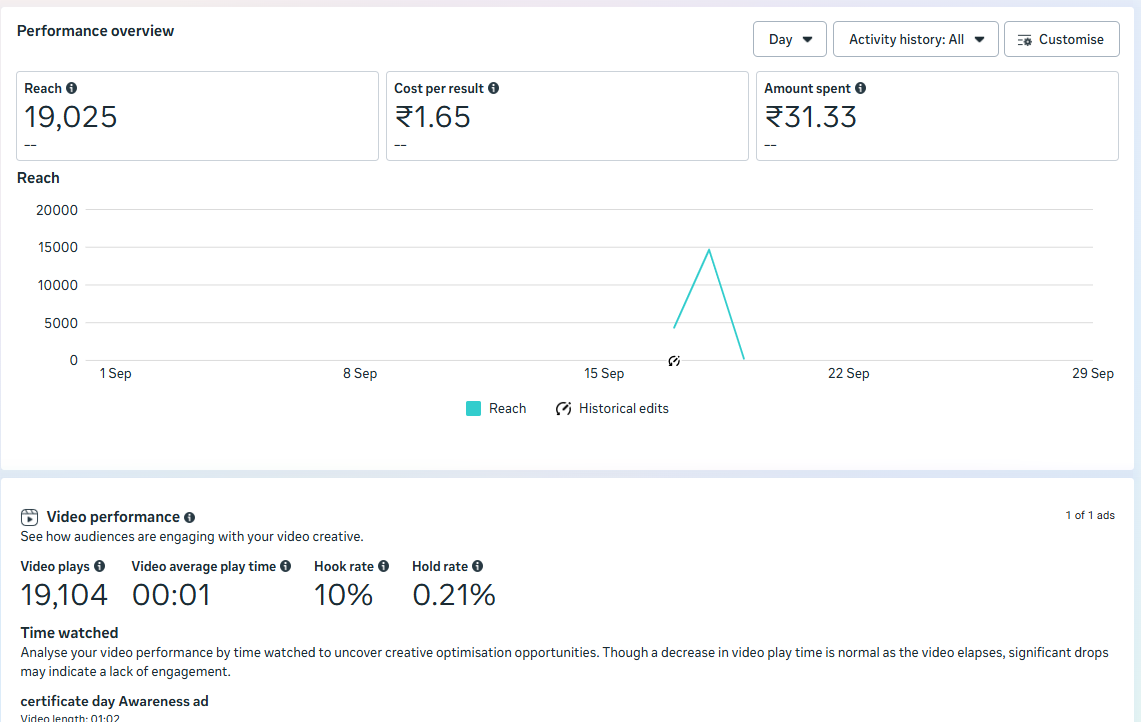Click the Reach legend label text
The height and width of the screenshot is (722, 1141).
(x=507, y=408)
